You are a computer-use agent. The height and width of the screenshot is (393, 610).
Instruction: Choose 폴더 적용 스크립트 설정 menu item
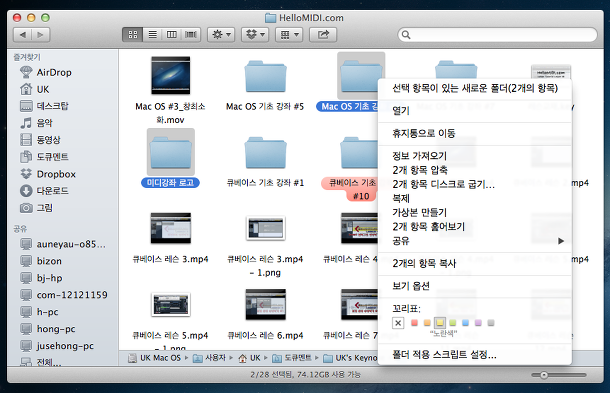pyautogui.click(x=475, y=354)
